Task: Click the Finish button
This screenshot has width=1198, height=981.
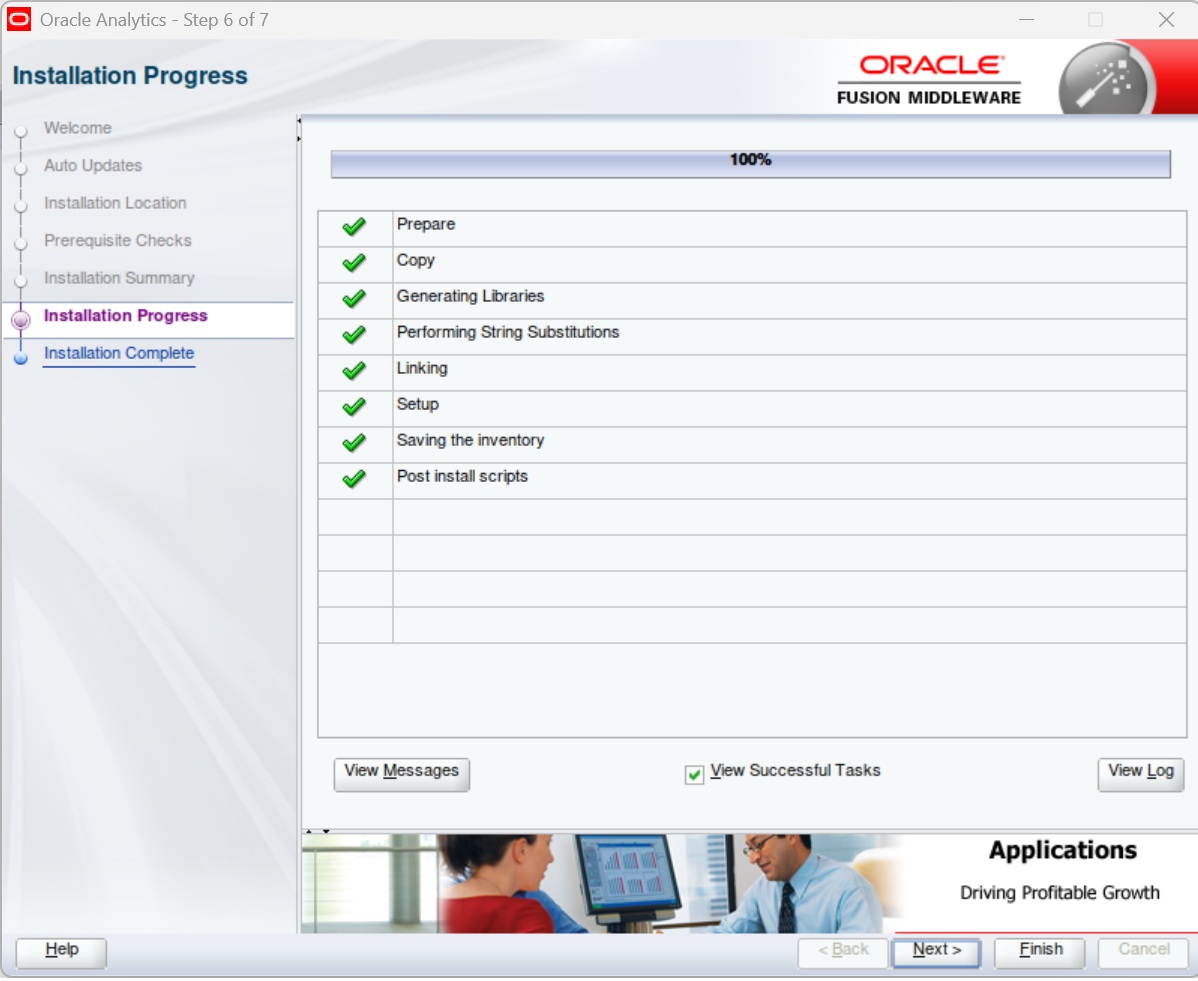Action: [x=1040, y=952]
